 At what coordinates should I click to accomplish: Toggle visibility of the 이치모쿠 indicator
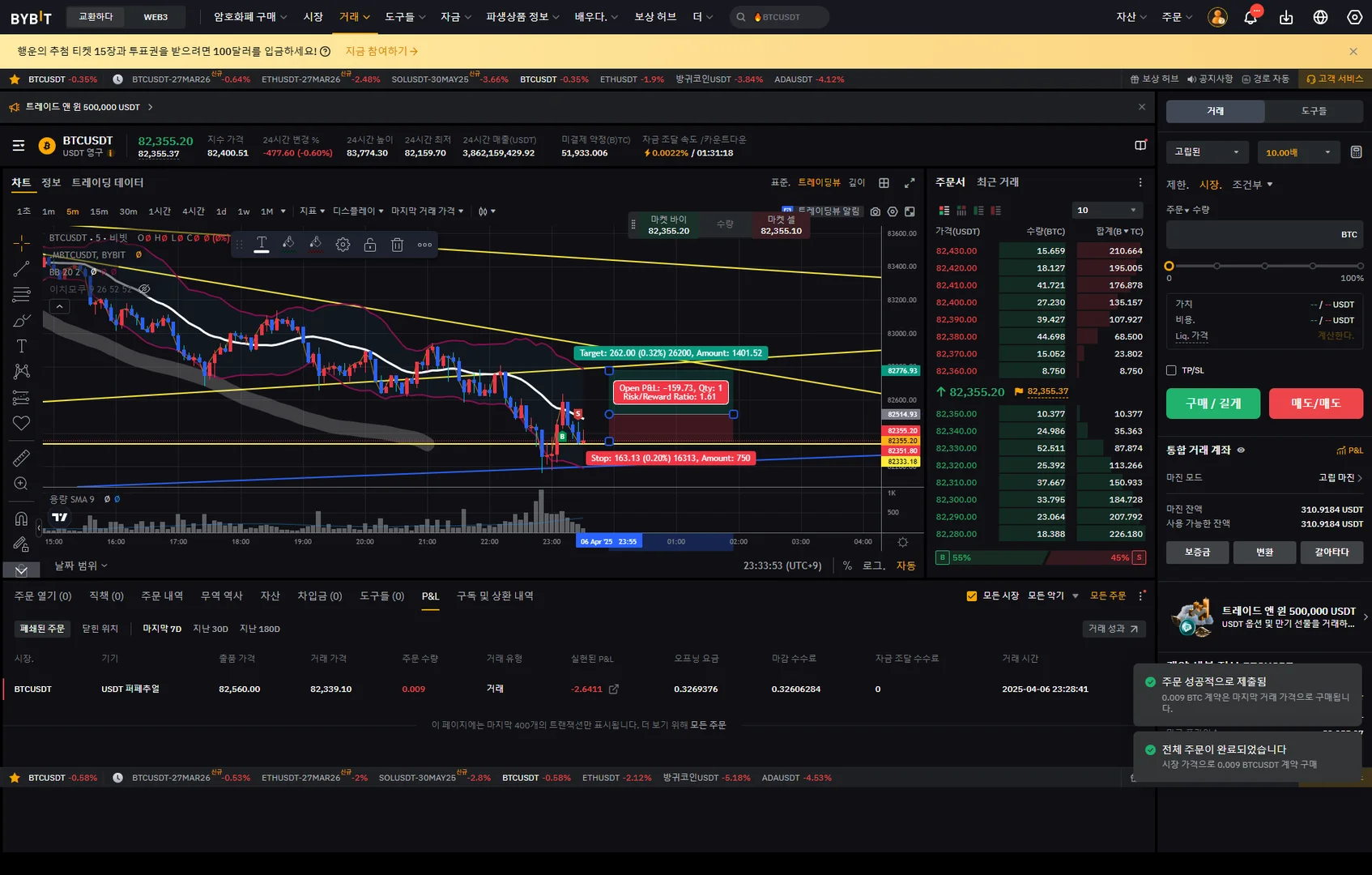click(x=144, y=289)
